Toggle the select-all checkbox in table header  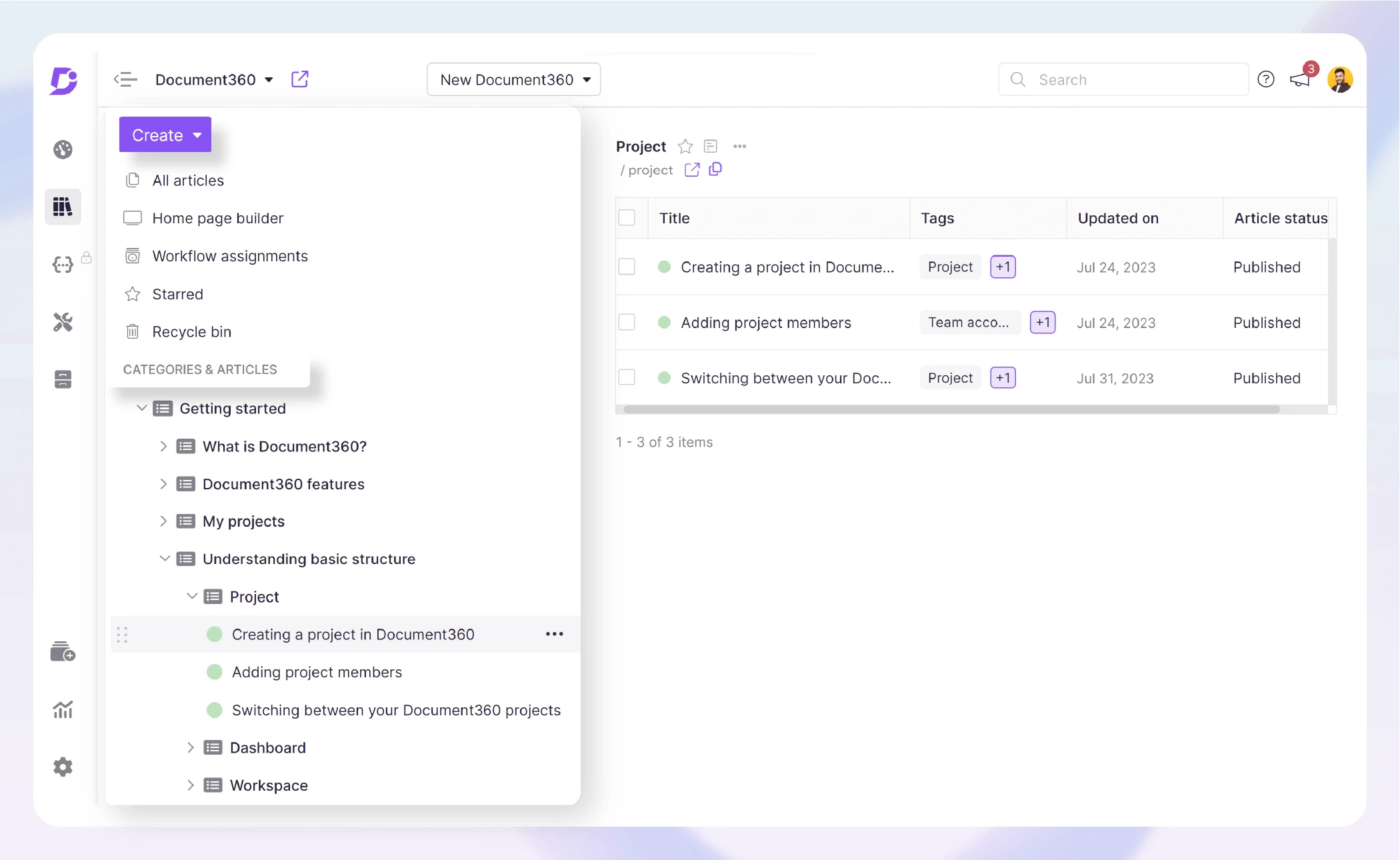pos(627,218)
